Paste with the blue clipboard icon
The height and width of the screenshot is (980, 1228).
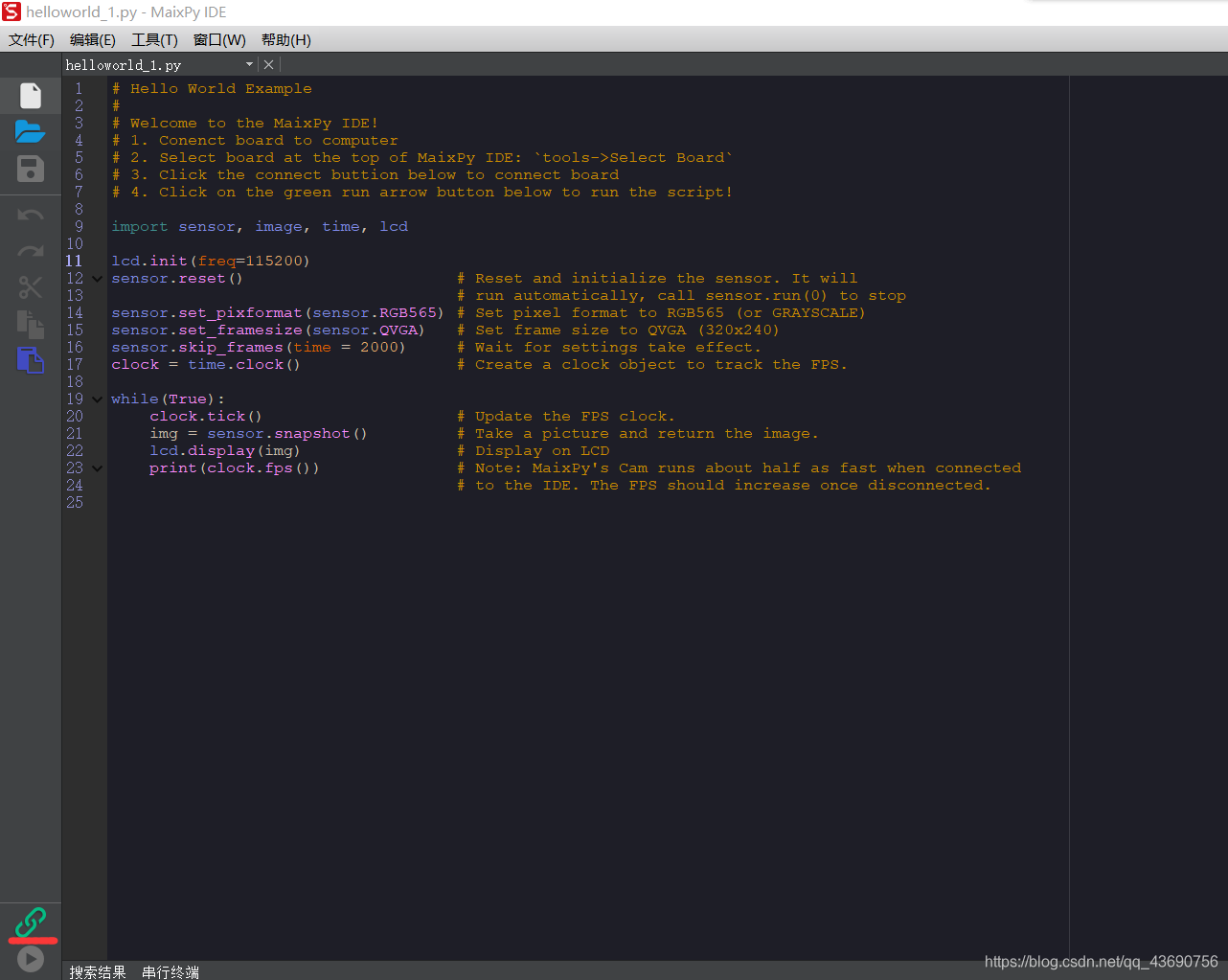[x=31, y=360]
